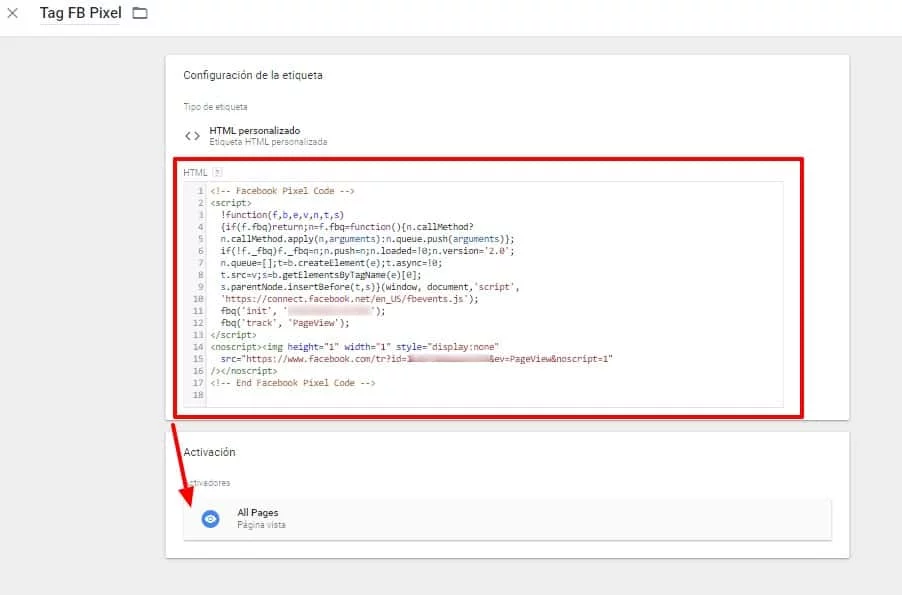Click the !function(f,b,e,v,n,t,s) line
Viewport: 902px width, 595px height.
click(x=282, y=215)
